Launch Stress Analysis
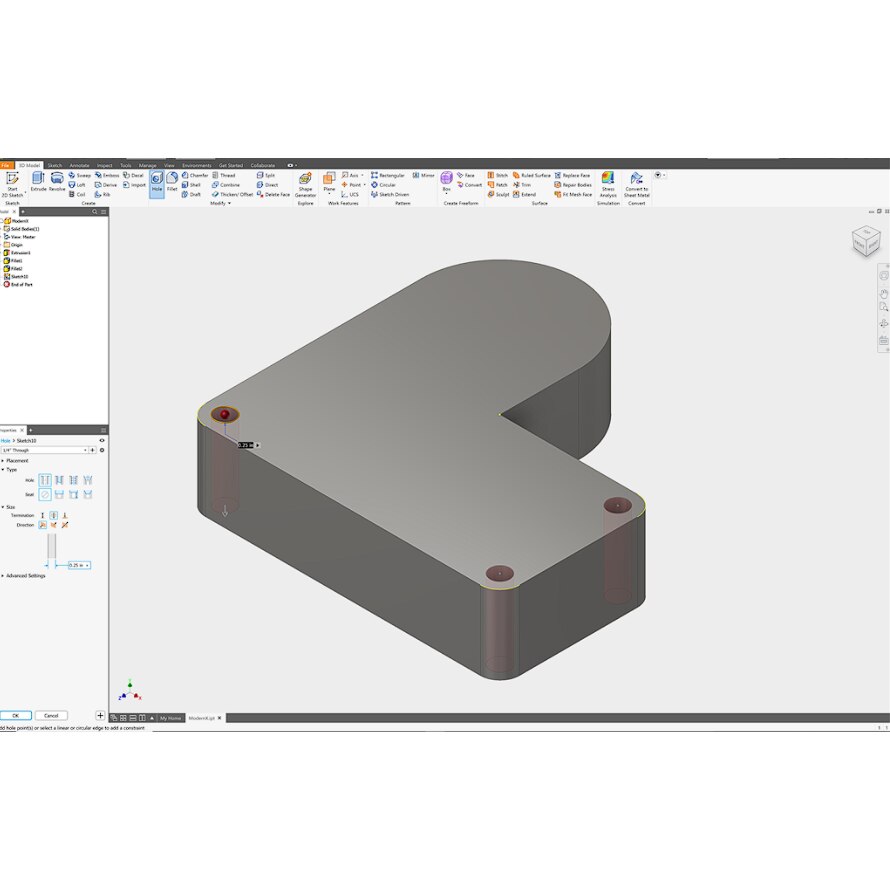Screen dimensions: 890x890 [x=608, y=185]
